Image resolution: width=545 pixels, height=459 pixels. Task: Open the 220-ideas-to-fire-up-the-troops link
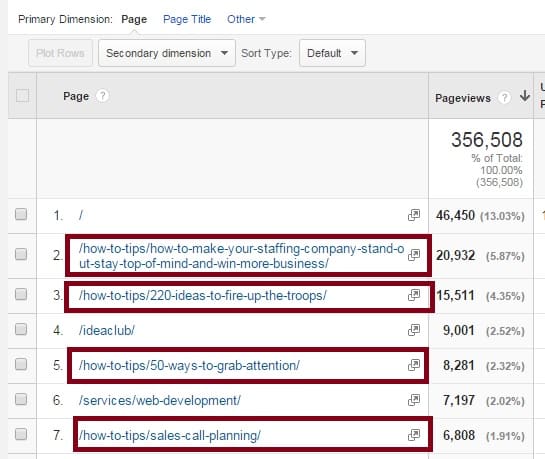203,296
